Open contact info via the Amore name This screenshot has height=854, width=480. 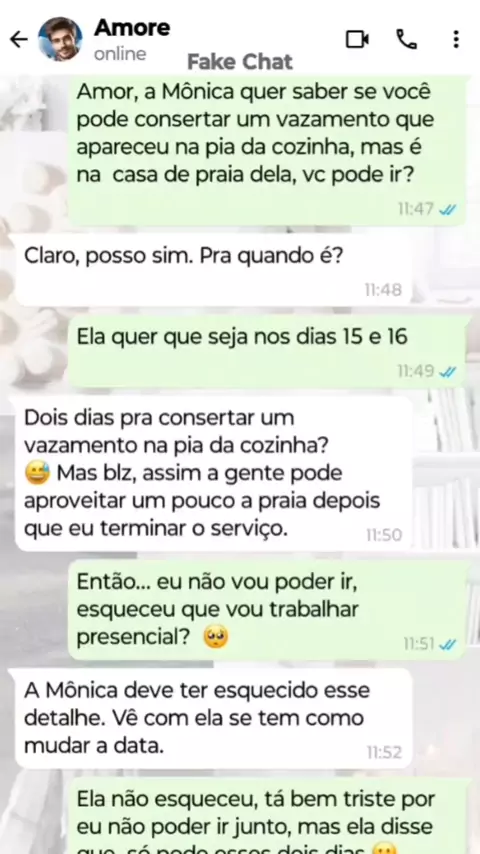click(132, 27)
